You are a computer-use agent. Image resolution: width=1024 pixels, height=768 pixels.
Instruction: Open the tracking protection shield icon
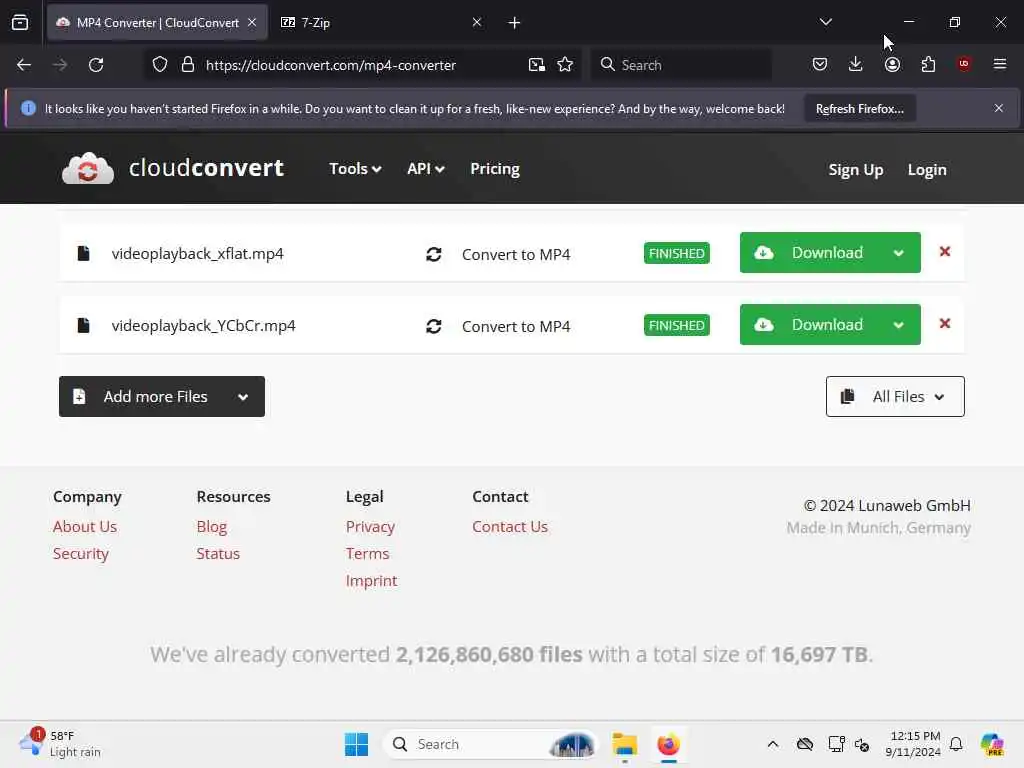coord(160,65)
